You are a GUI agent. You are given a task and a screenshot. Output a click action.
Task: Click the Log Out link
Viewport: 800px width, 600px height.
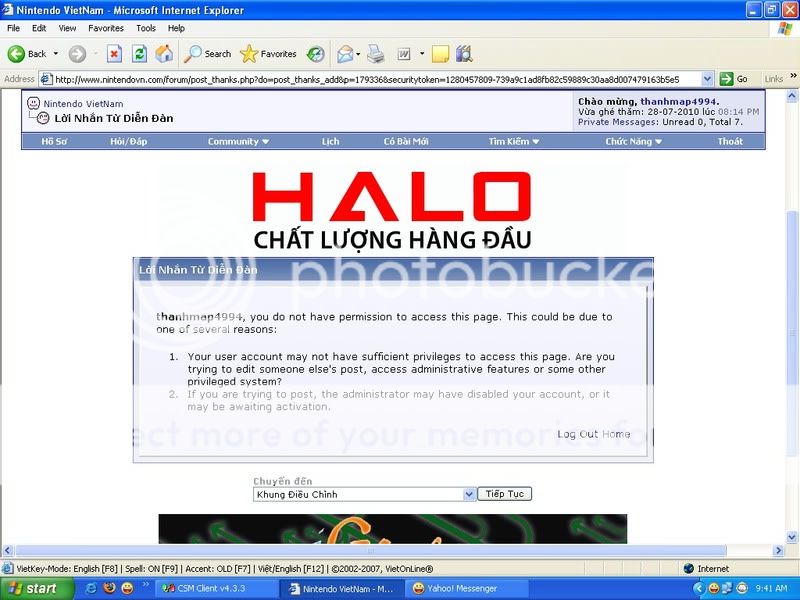point(578,434)
